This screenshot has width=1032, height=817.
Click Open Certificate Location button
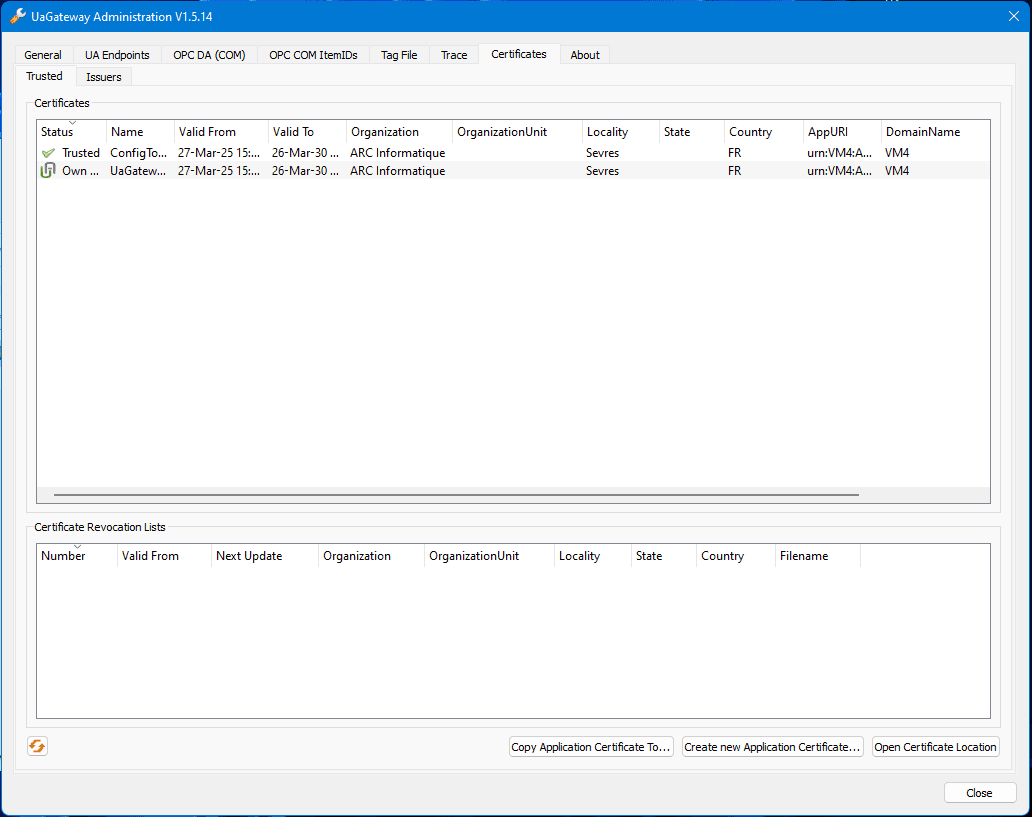point(935,747)
